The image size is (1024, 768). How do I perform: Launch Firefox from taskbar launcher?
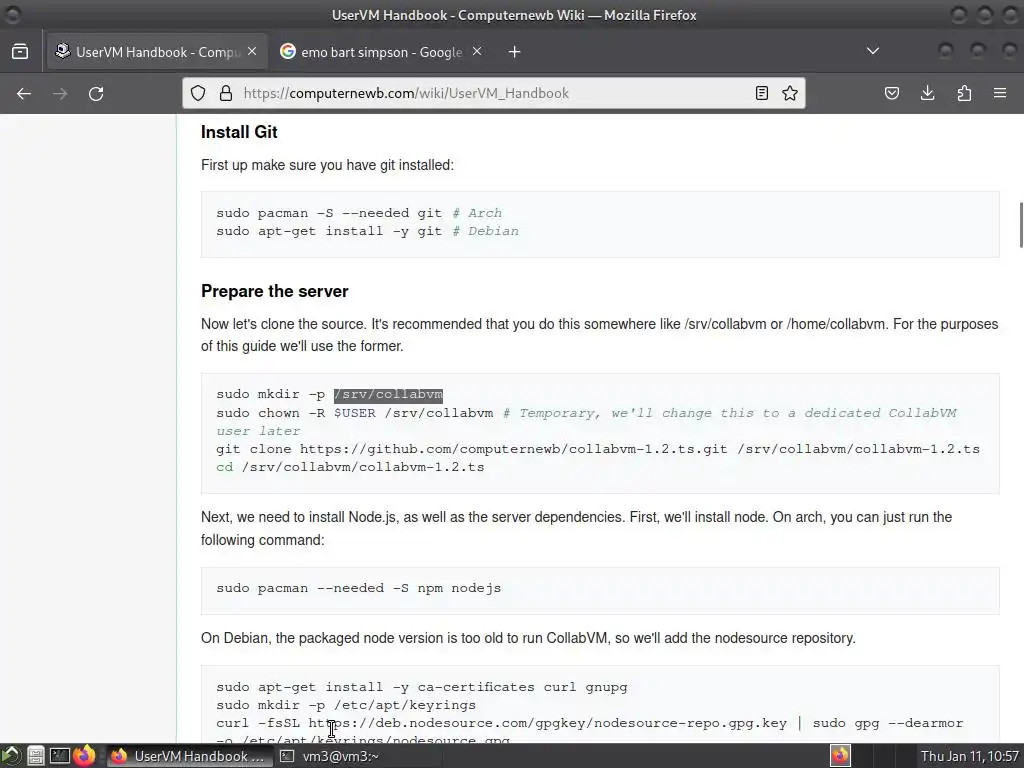click(x=84, y=756)
